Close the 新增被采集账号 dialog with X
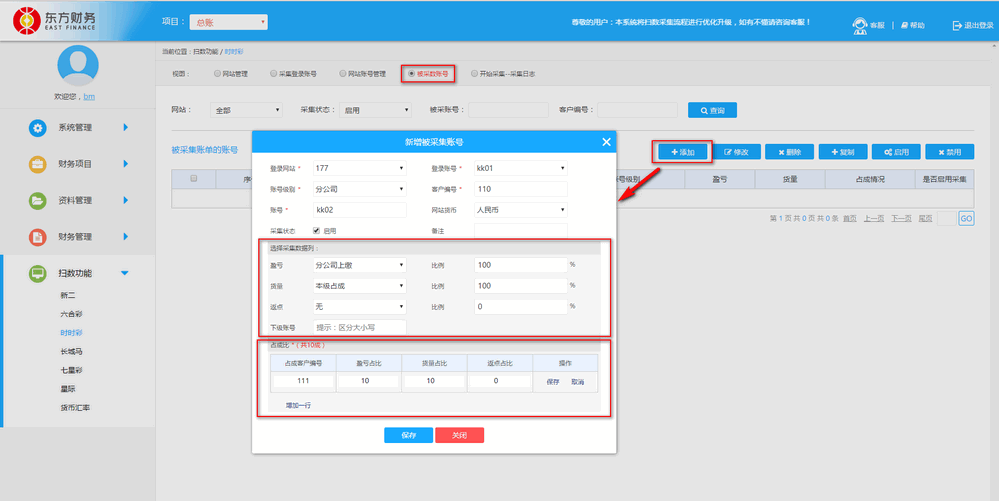 coord(606,142)
